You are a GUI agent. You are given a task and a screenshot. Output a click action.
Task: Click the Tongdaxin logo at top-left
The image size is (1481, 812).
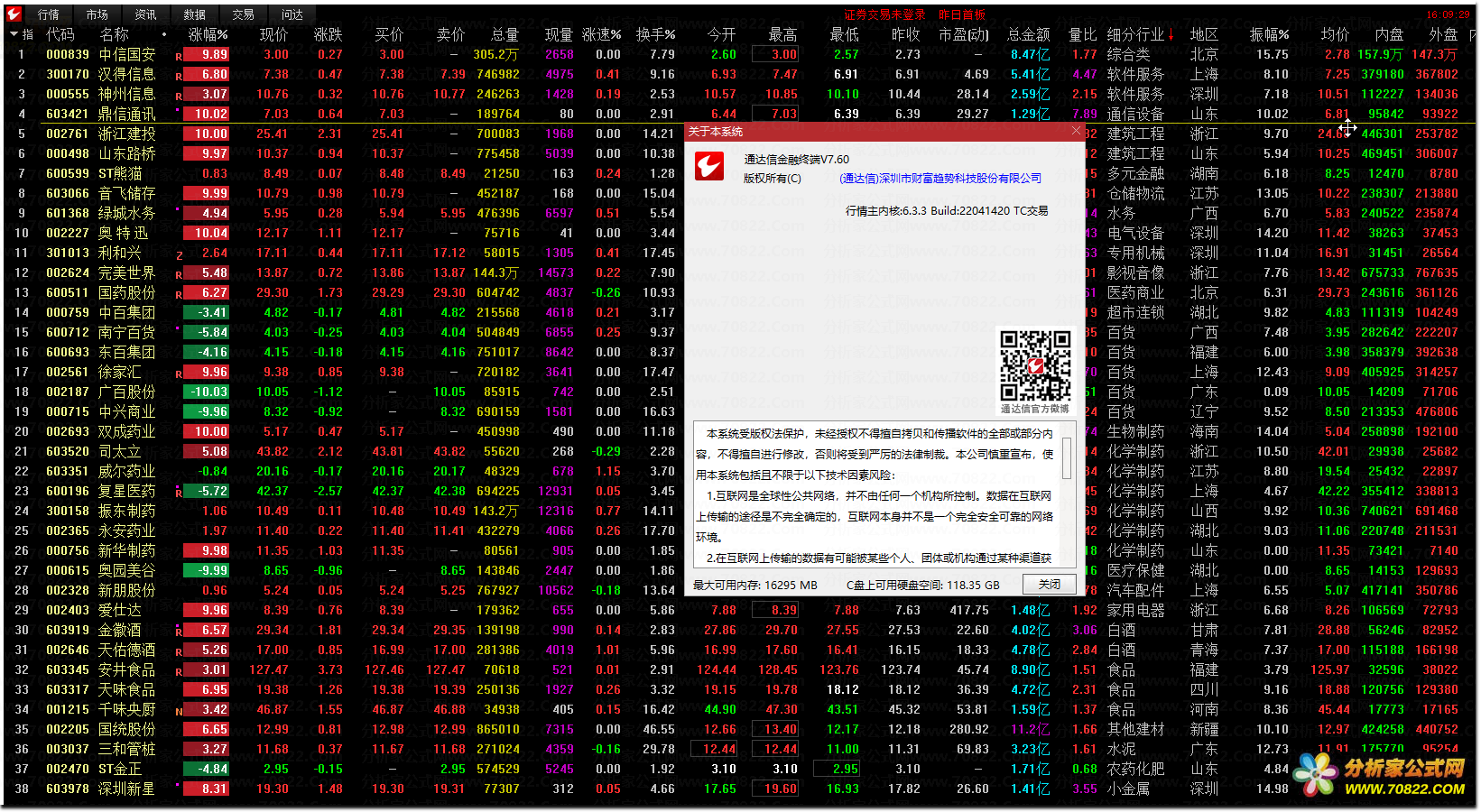pos(14,14)
